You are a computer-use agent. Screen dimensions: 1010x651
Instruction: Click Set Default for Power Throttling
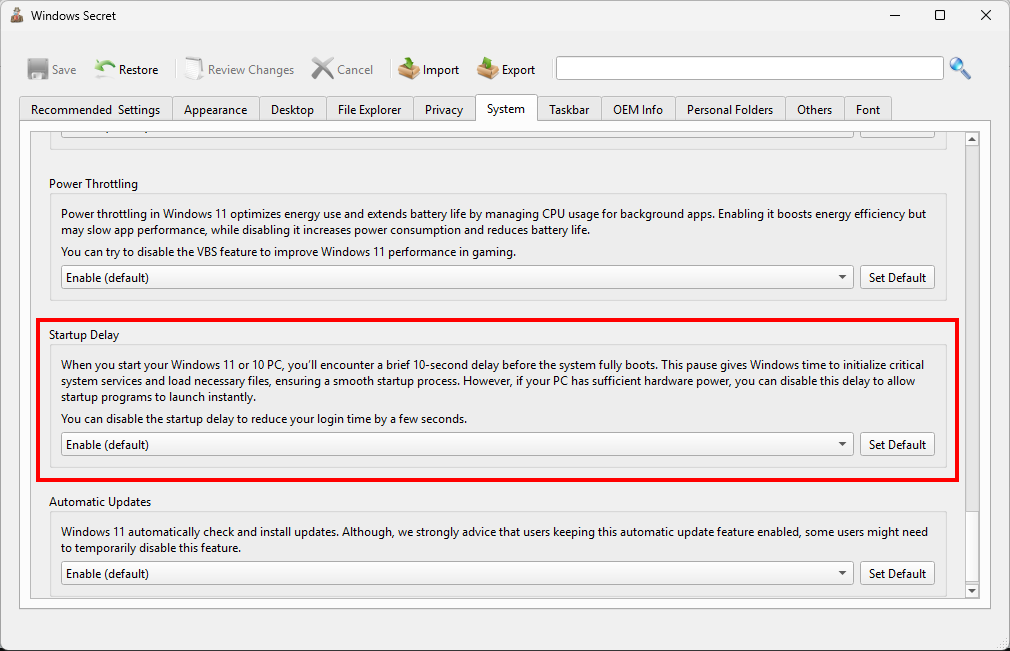pyautogui.click(x=897, y=278)
